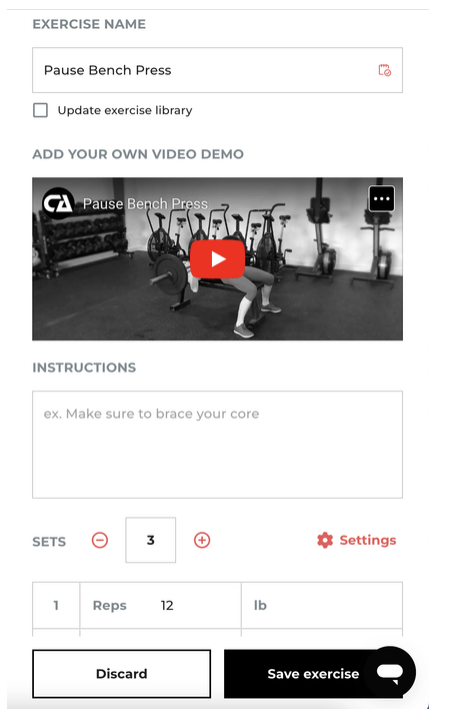Select the sets count box showing 3

[x=151, y=540]
